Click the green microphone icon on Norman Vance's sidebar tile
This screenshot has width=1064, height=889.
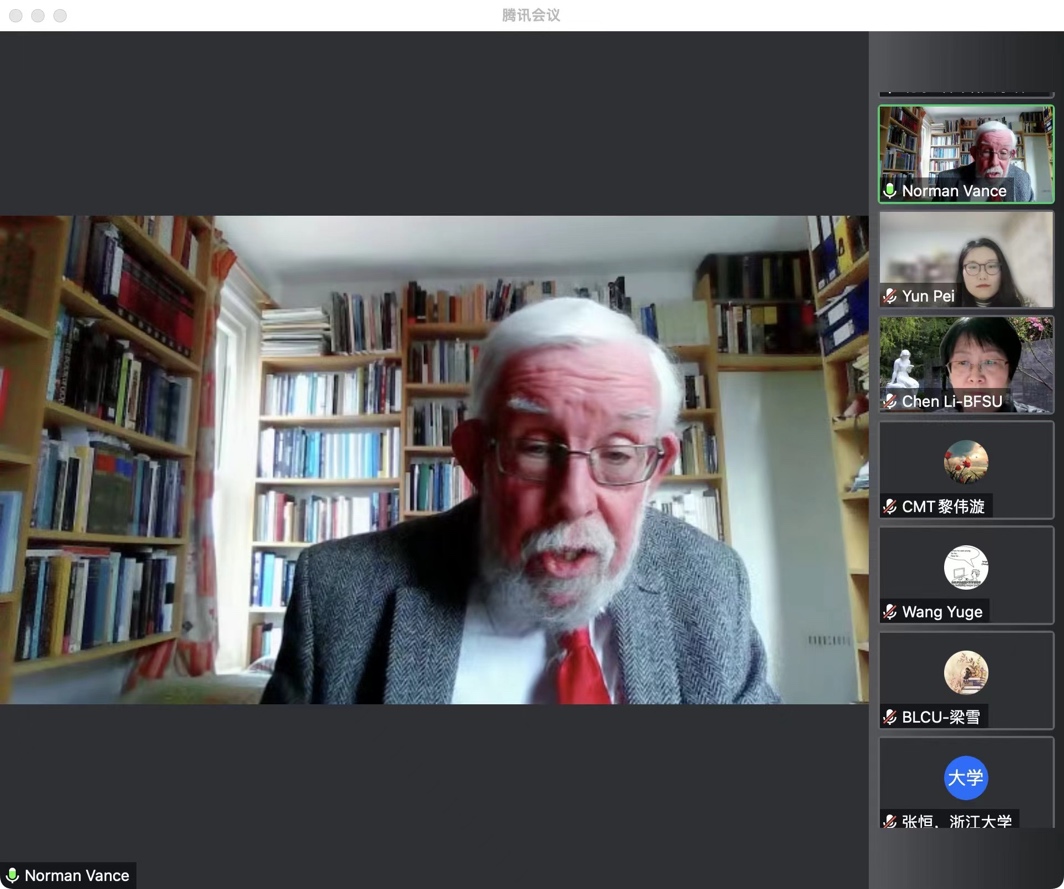click(x=889, y=190)
